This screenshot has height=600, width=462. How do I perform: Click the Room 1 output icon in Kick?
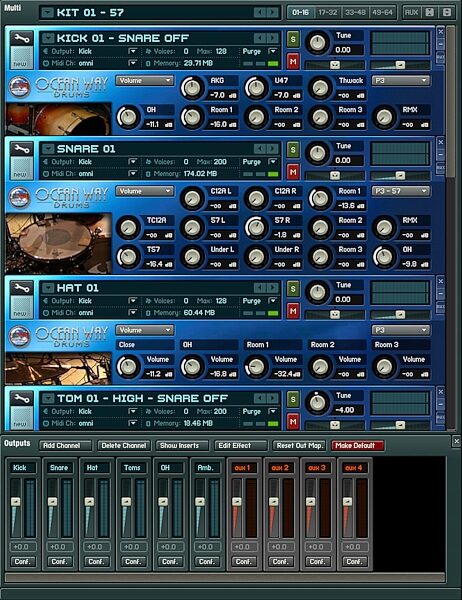click(233, 124)
